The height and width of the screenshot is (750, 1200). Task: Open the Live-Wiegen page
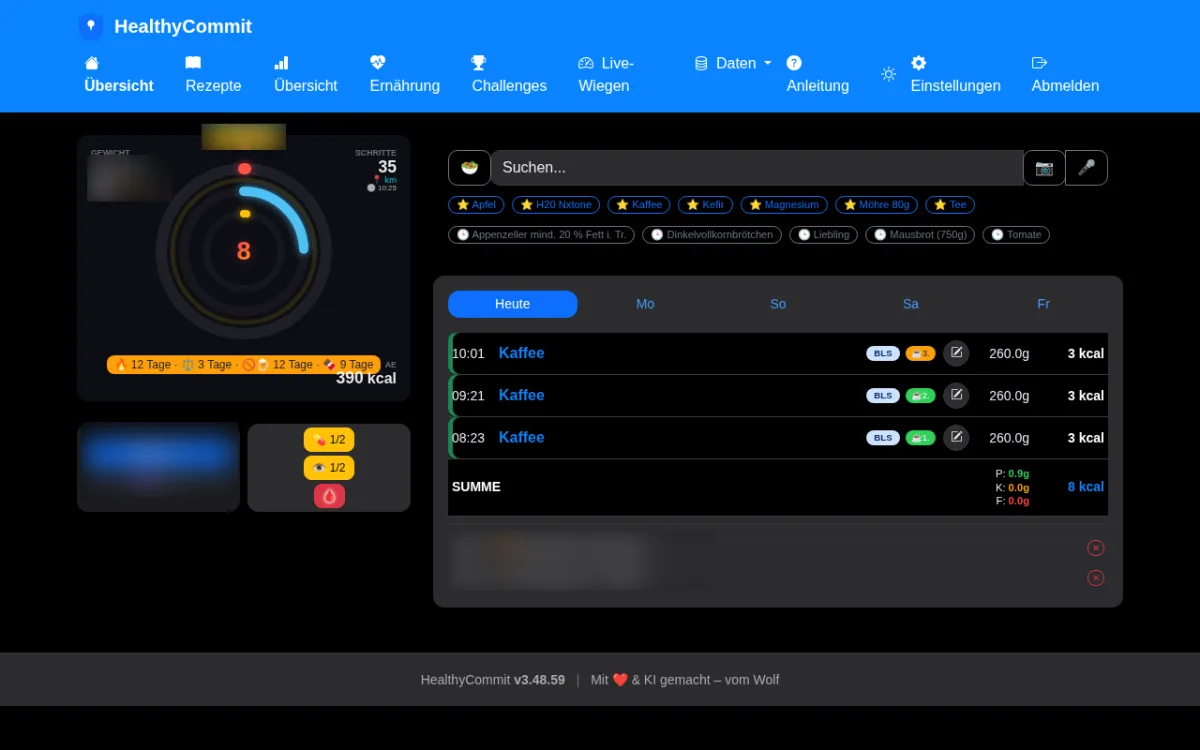point(606,74)
